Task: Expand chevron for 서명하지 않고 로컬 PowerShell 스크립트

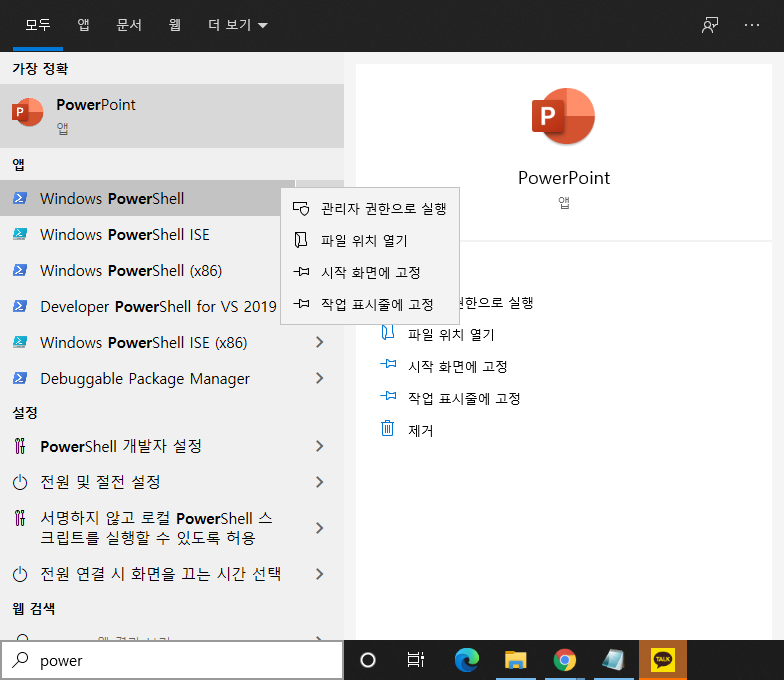Action: click(x=320, y=528)
